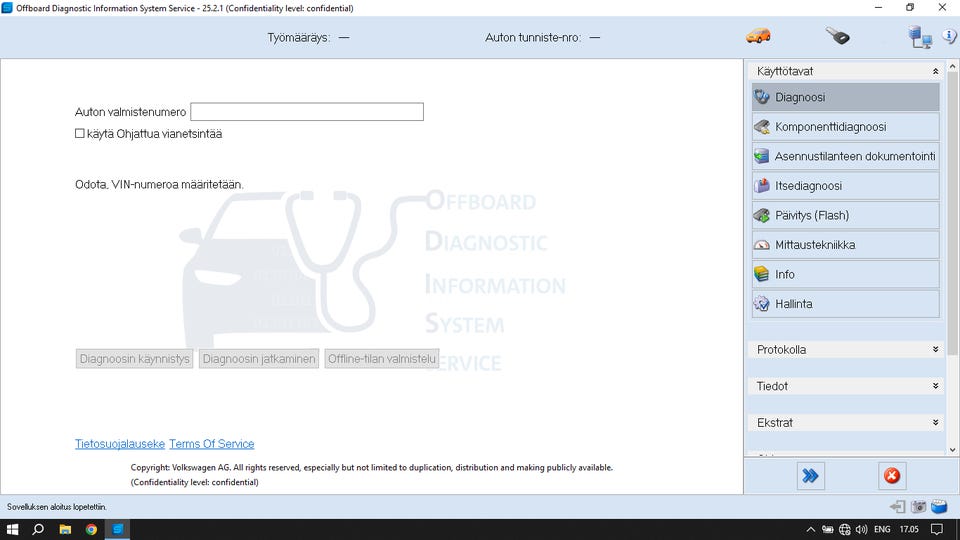Screen dimensions: 960x540
Task: Click the status text Sovelluksen aloitus lopetettiin
Action: coord(57,507)
